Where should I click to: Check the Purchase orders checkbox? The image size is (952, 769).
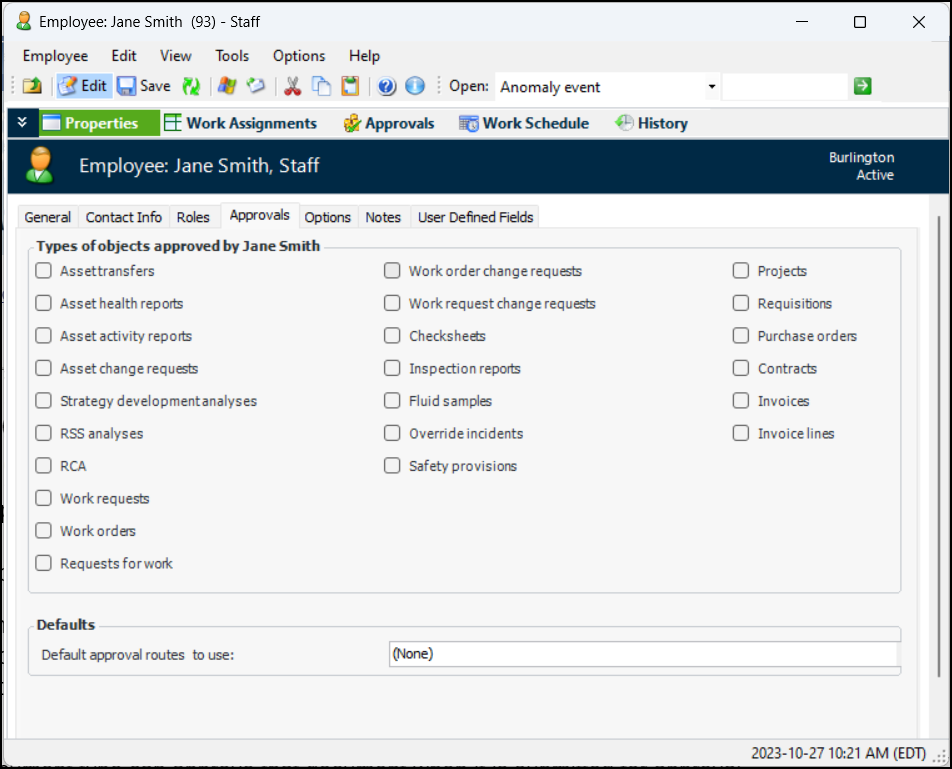click(741, 336)
